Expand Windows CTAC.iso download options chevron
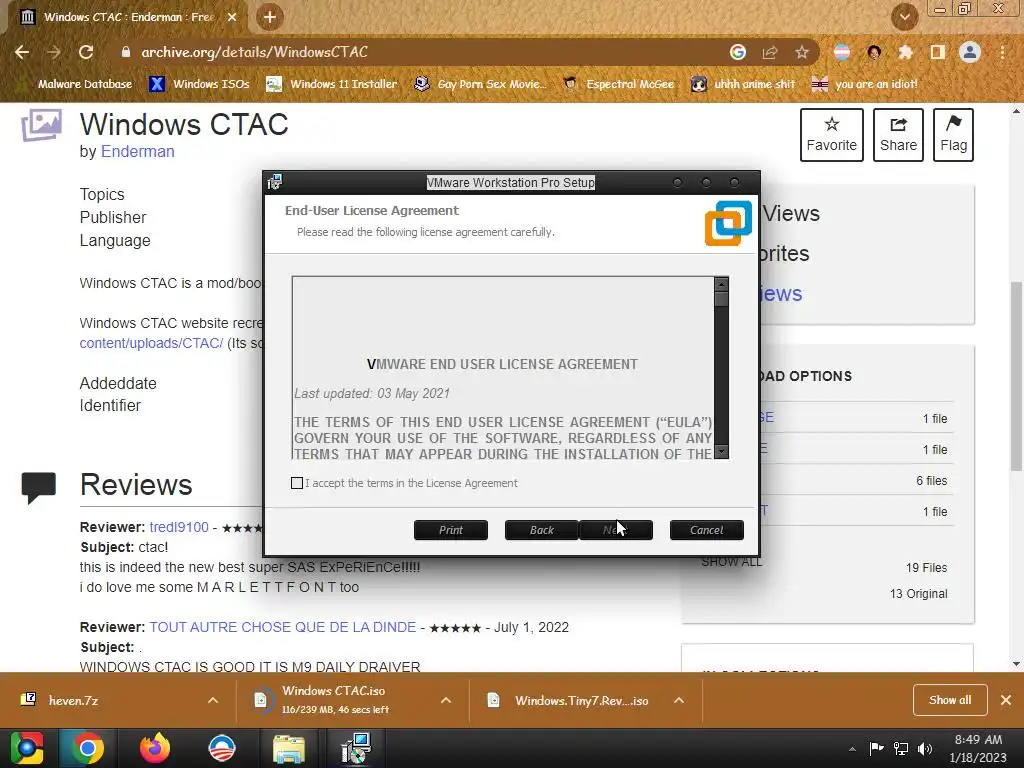Image resolution: width=1024 pixels, height=768 pixels. tap(446, 700)
